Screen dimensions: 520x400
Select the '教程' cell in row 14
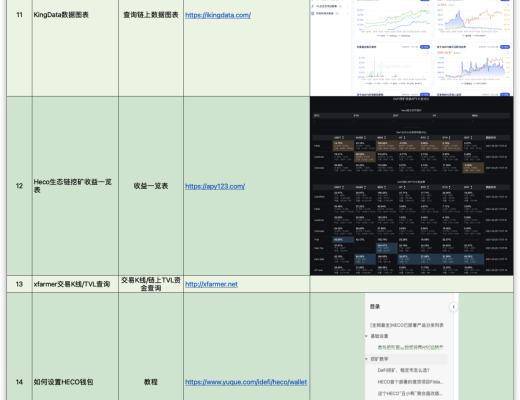pyautogui.click(x=151, y=347)
